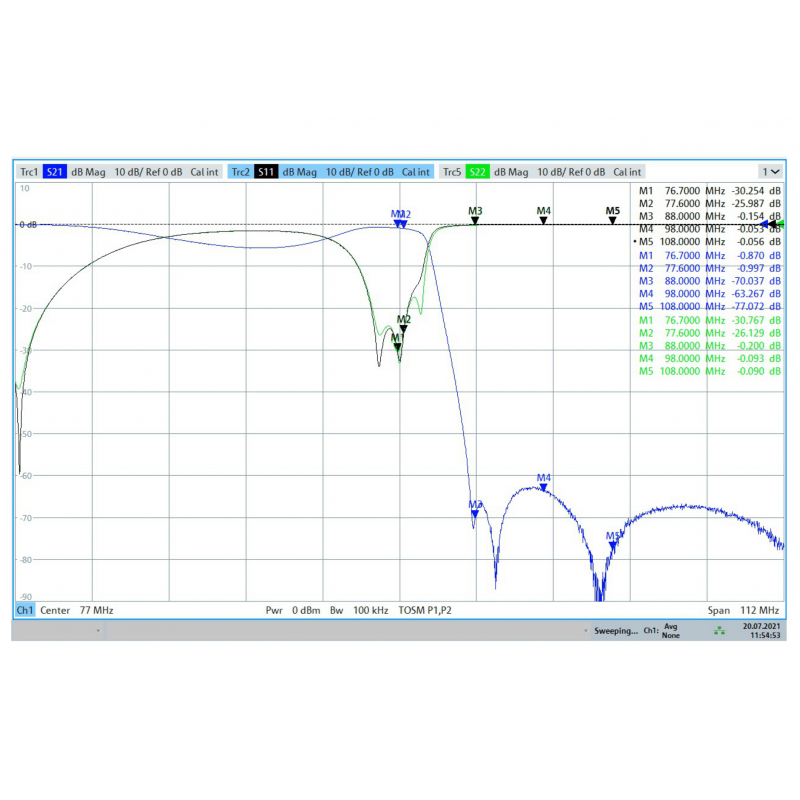Click the Center 77 MHz setting

77,610
